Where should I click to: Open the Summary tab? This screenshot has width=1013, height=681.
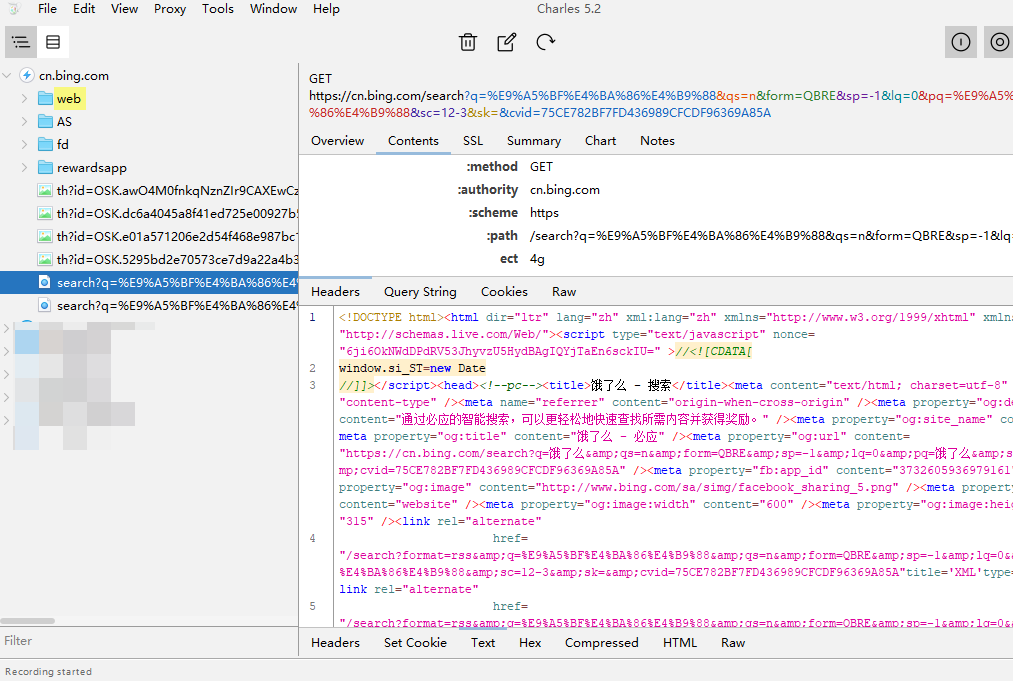click(534, 141)
